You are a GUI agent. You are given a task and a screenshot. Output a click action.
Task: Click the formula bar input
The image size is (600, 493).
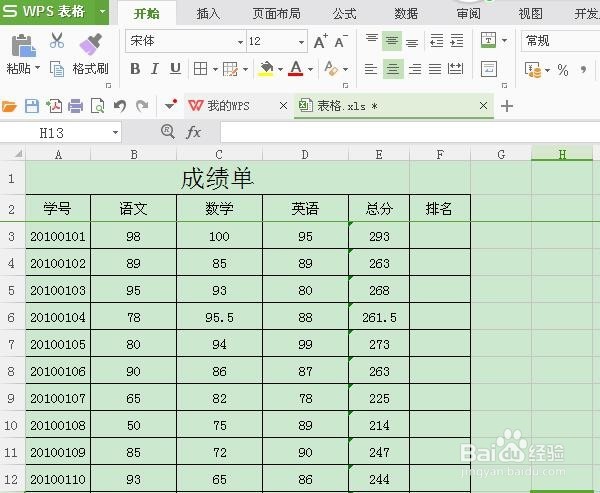pos(409,133)
